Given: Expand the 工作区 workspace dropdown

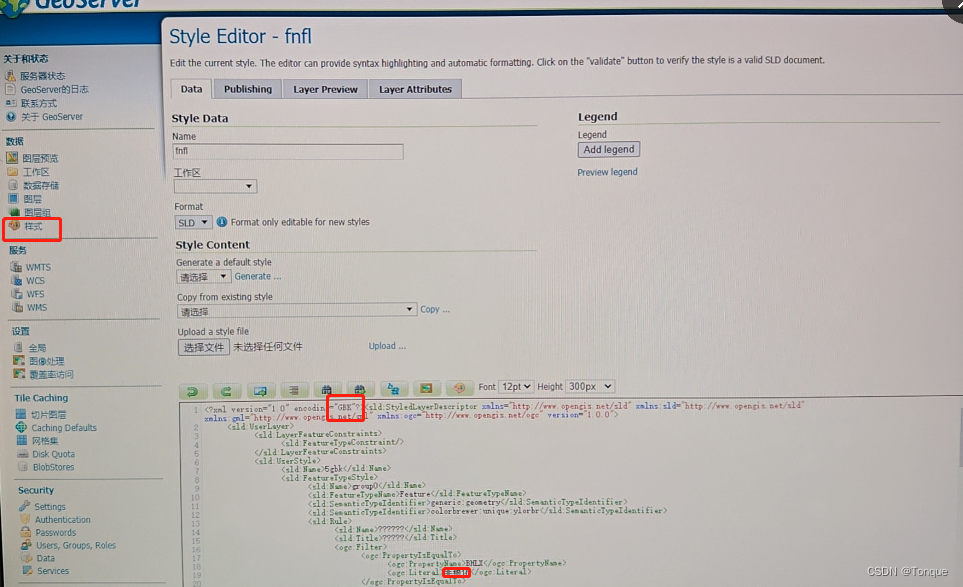Looking at the screenshot, I should [x=216, y=186].
